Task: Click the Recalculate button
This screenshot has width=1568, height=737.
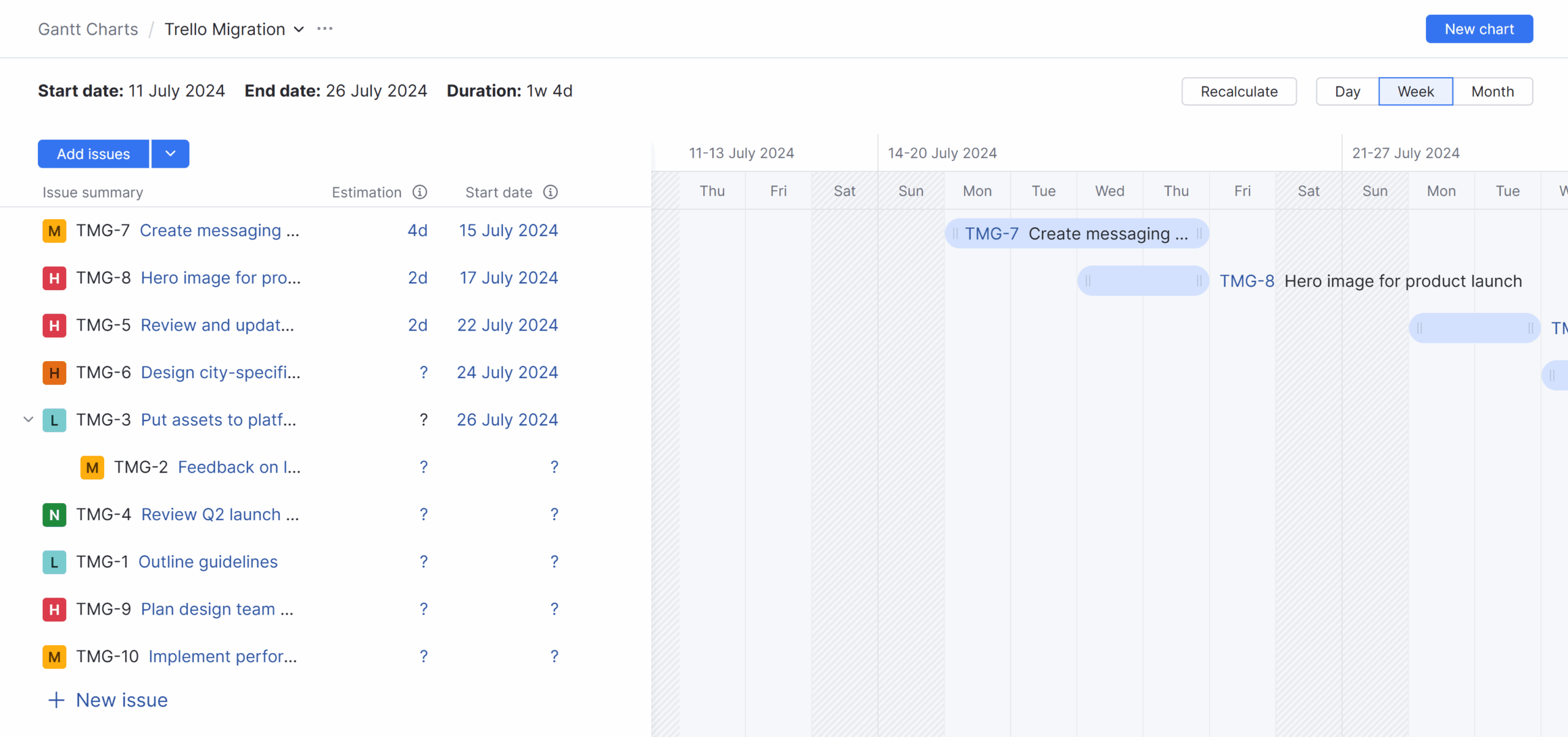Action: click(1238, 91)
